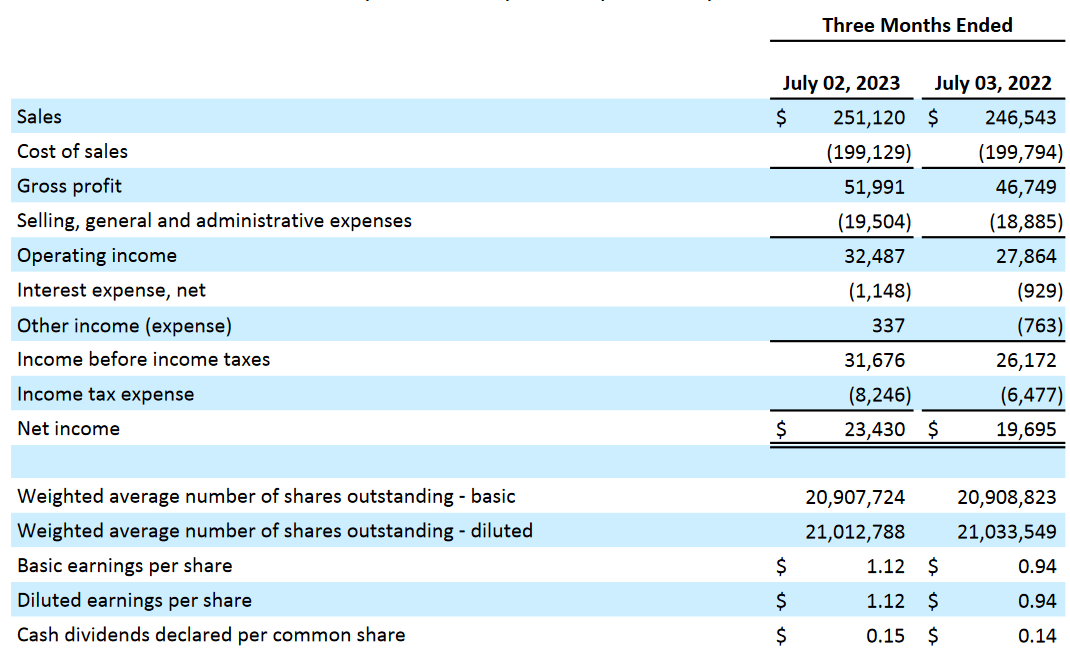The width and height of the screenshot is (1070, 663).
Task: Click the Three Months Ended header
Action: tap(916, 25)
